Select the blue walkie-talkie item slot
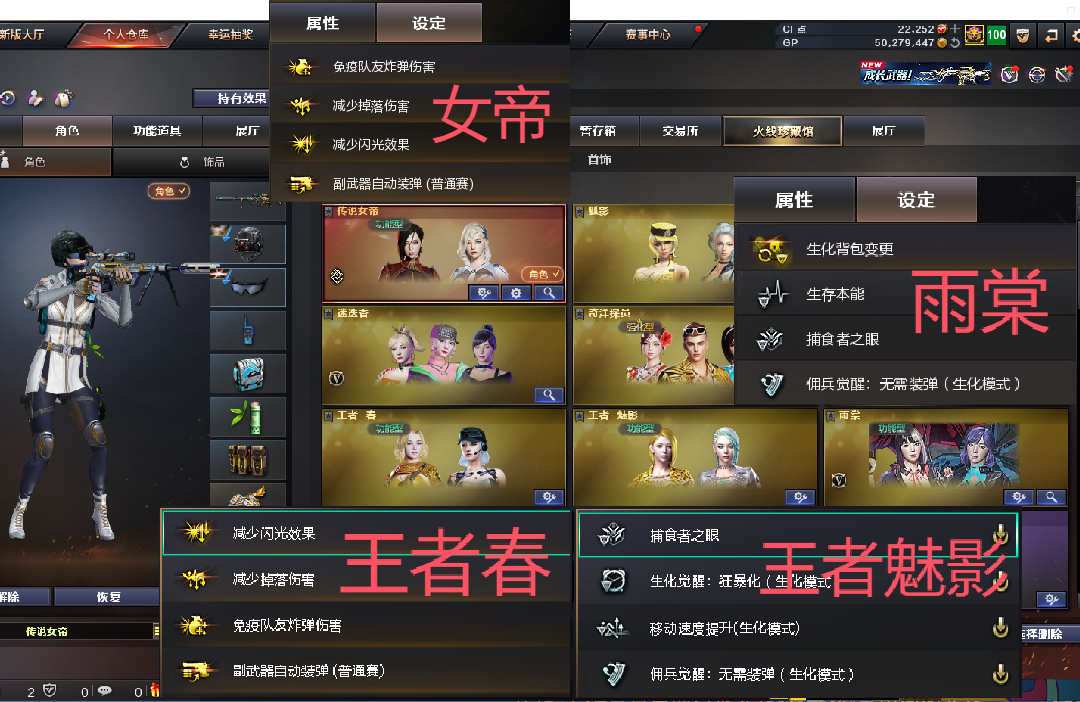Screen dimensions: 1080x702 (248, 330)
